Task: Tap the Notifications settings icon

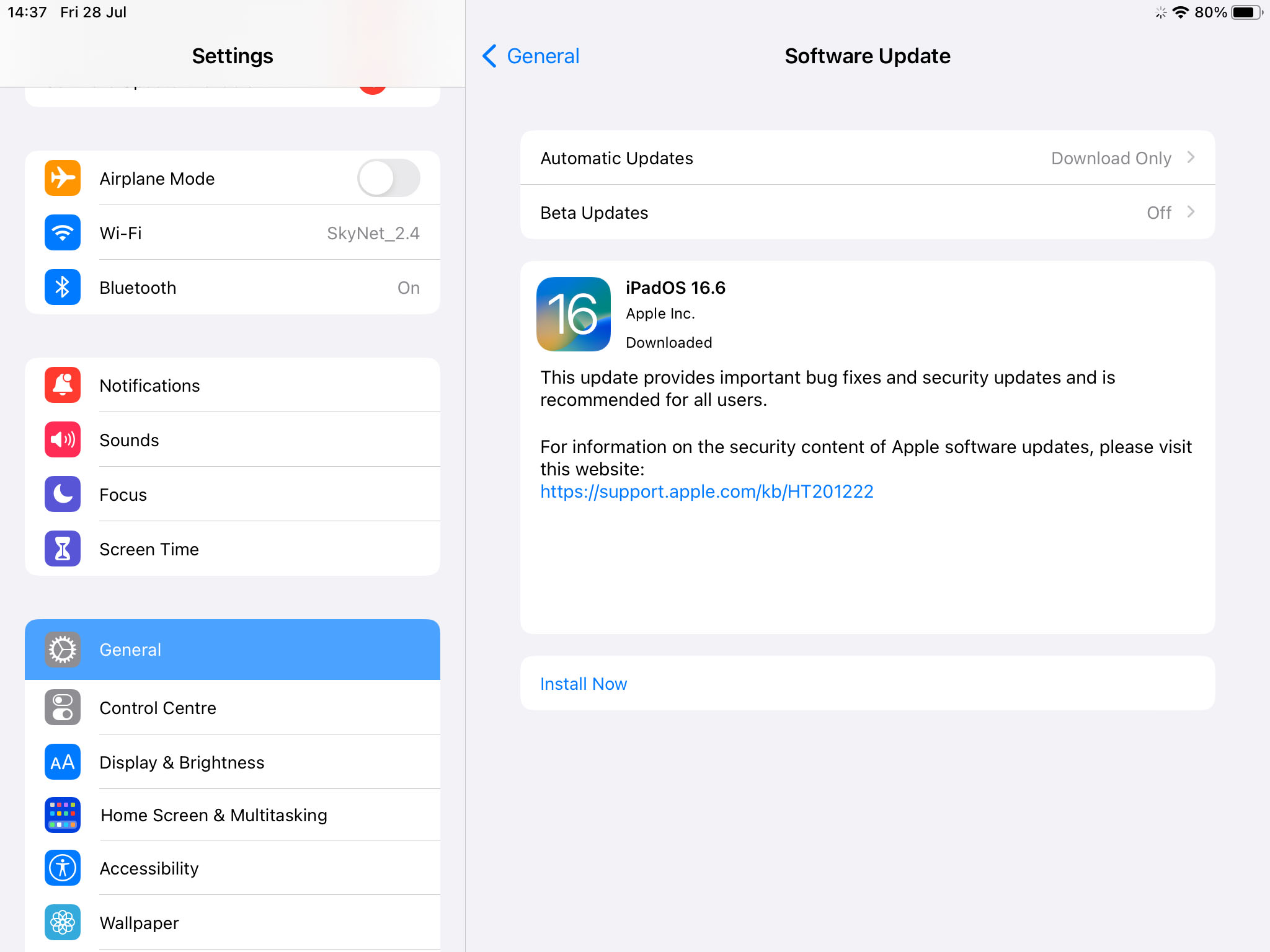Action: click(x=64, y=385)
